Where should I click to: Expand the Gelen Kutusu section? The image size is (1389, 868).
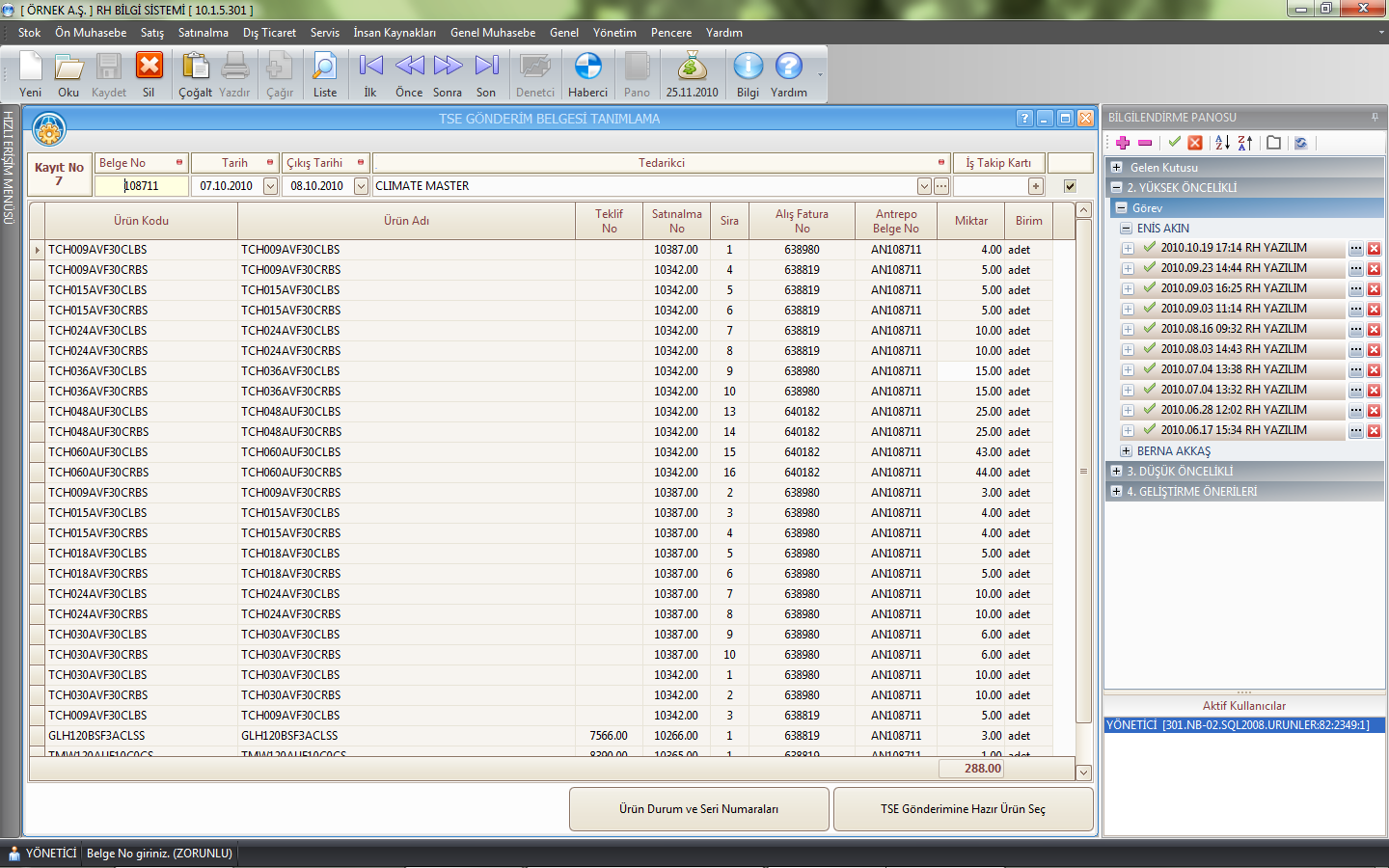[x=1117, y=168]
